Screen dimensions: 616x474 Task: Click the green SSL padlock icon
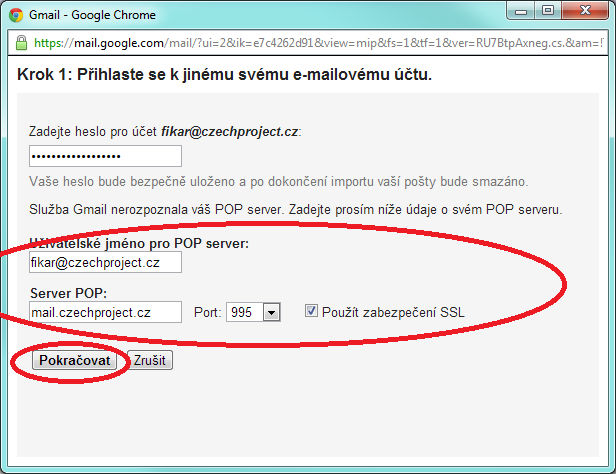[x=21, y=42]
